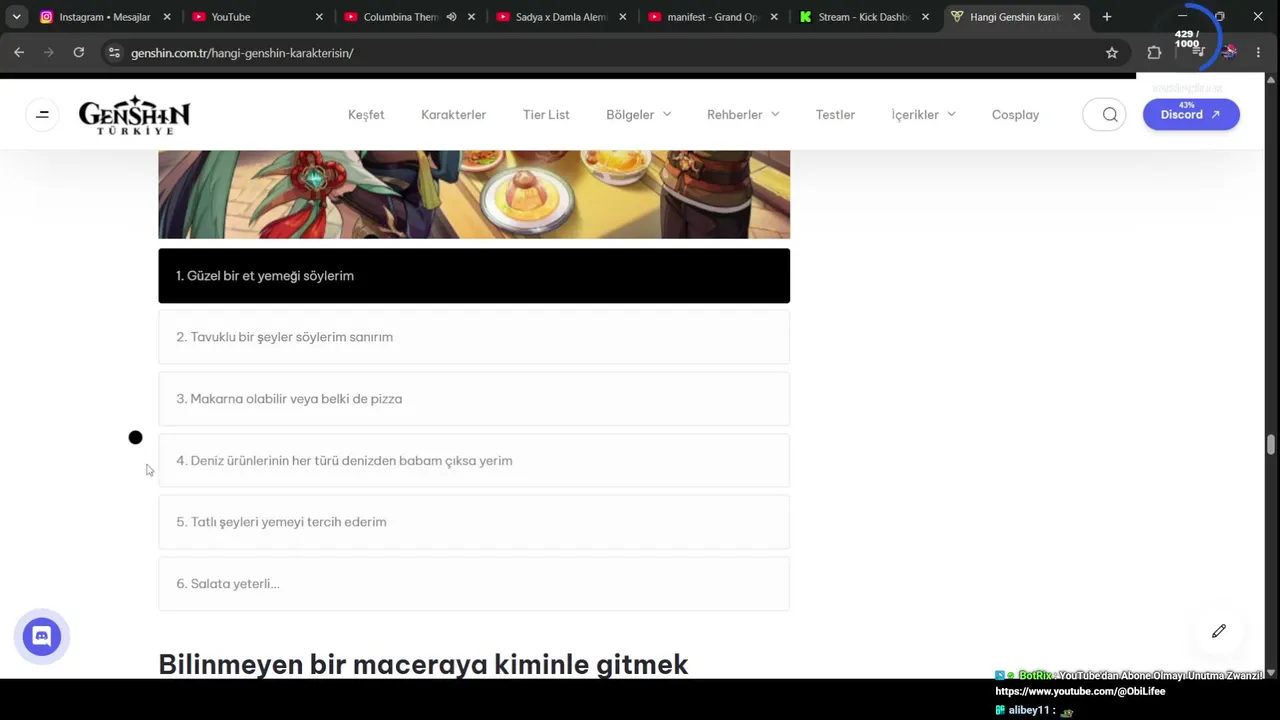1280x720 pixels.
Task: Open the Karakterler page
Action: pyautogui.click(x=453, y=115)
